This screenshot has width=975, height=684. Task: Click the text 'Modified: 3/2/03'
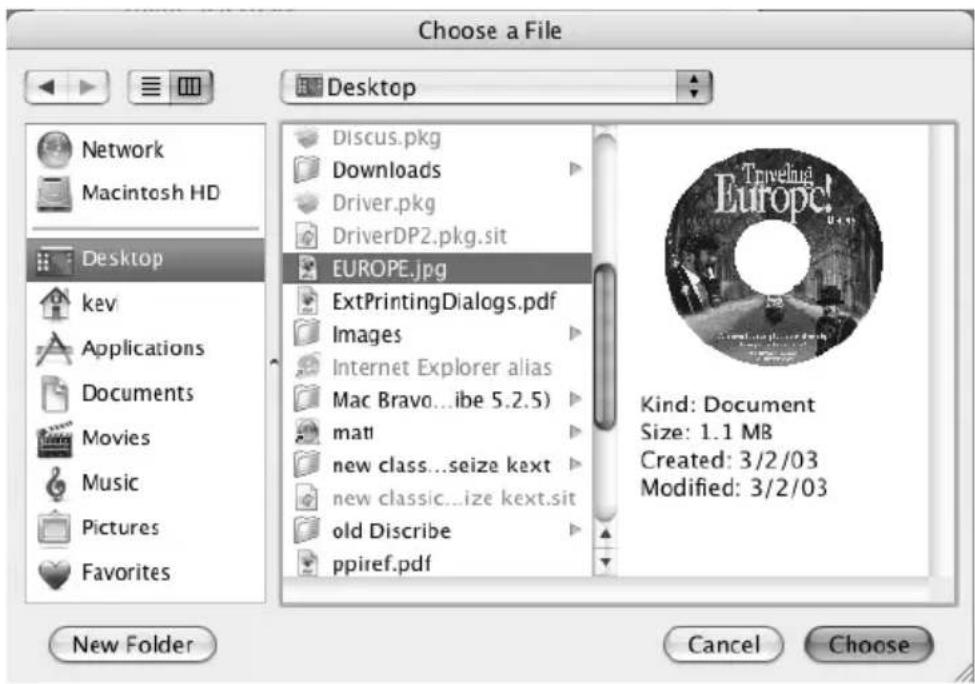coord(734,488)
